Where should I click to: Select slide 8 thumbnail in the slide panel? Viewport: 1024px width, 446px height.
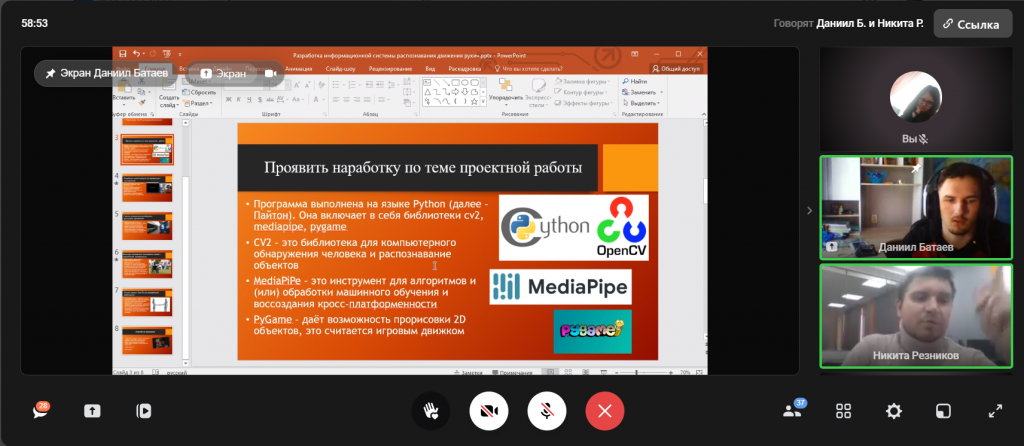pos(147,340)
